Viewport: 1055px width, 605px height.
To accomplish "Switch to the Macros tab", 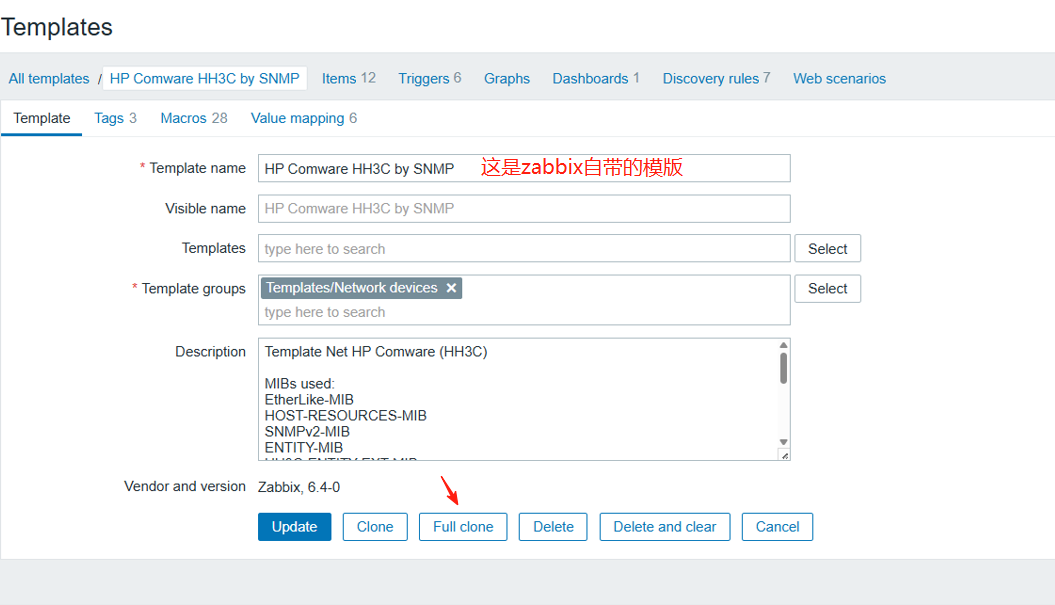I will (x=184, y=118).
